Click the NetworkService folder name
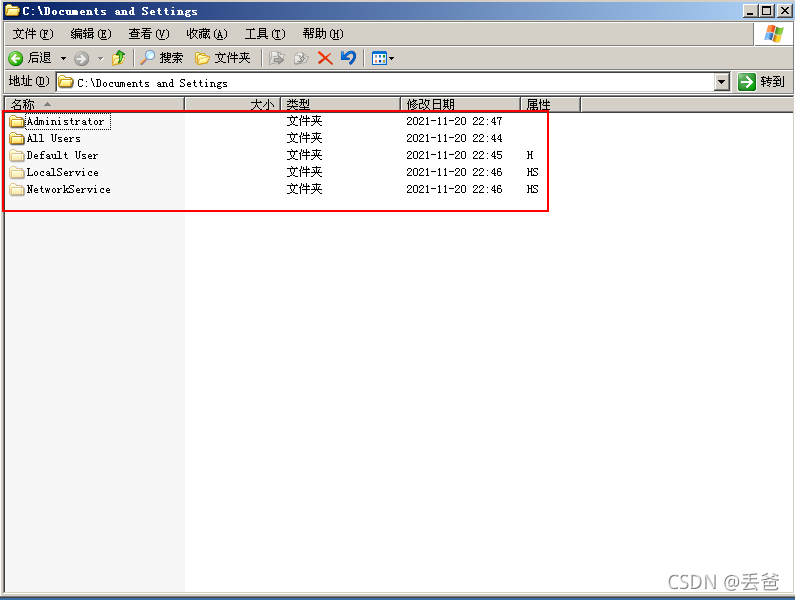Image resolution: width=795 pixels, height=600 pixels. [x=68, y=189]
